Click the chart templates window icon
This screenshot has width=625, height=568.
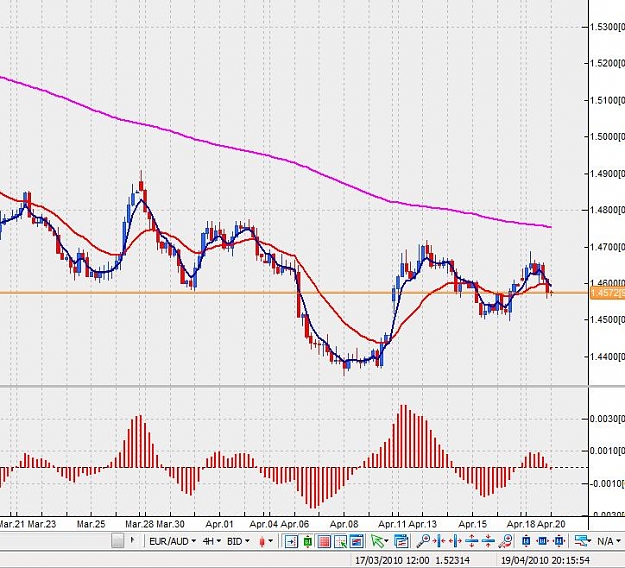coord(401,541)
